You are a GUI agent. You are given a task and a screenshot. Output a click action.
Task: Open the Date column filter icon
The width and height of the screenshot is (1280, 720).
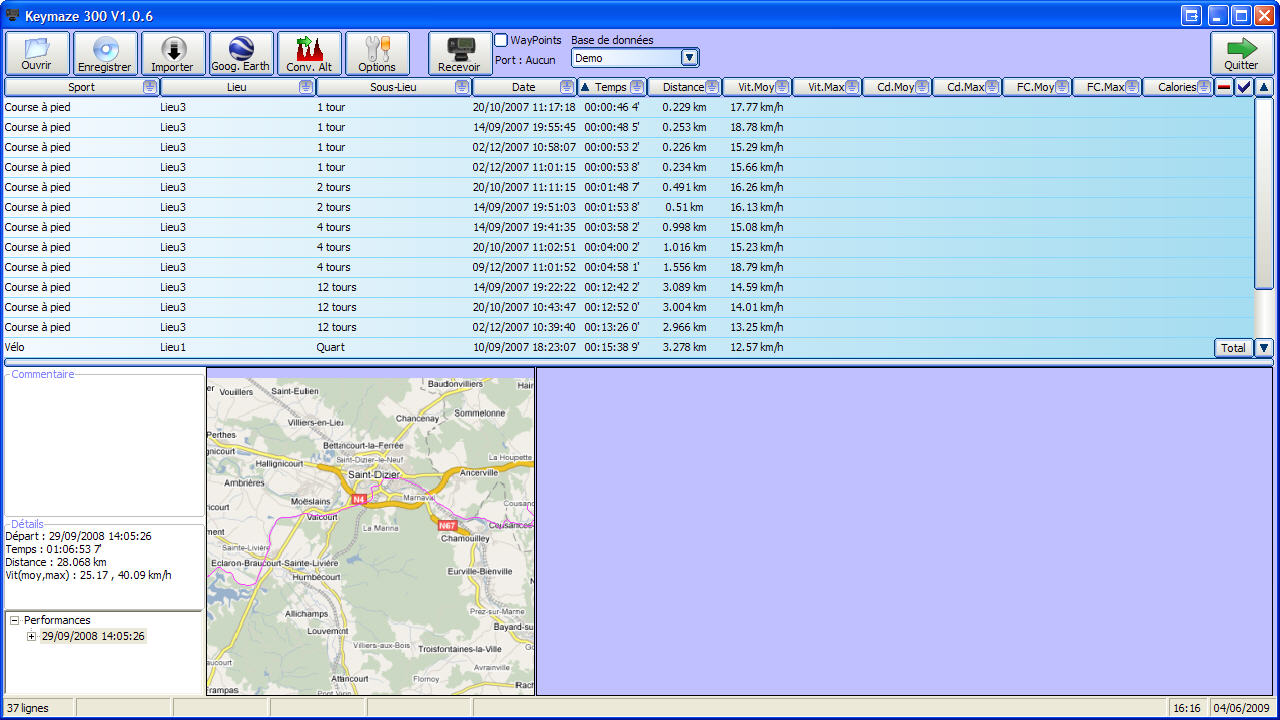pos(567,87)
